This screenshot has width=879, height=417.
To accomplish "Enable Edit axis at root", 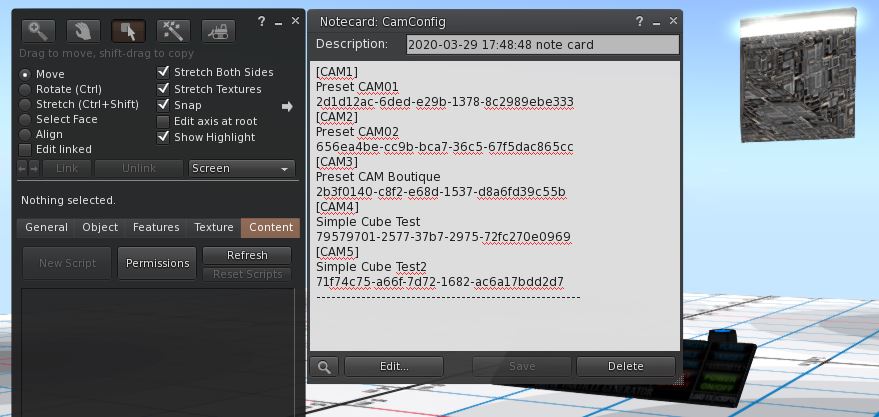I will click(164, 121).
